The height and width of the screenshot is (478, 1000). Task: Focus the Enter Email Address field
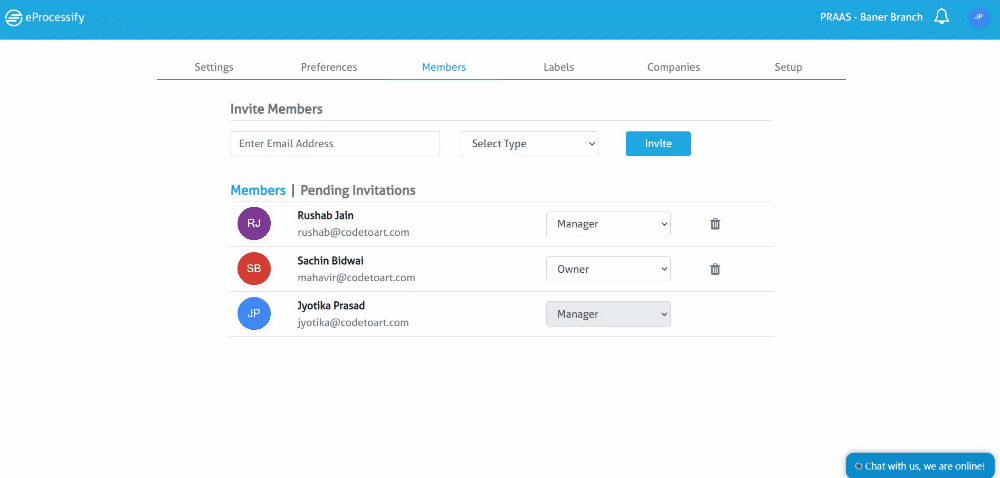335,143
